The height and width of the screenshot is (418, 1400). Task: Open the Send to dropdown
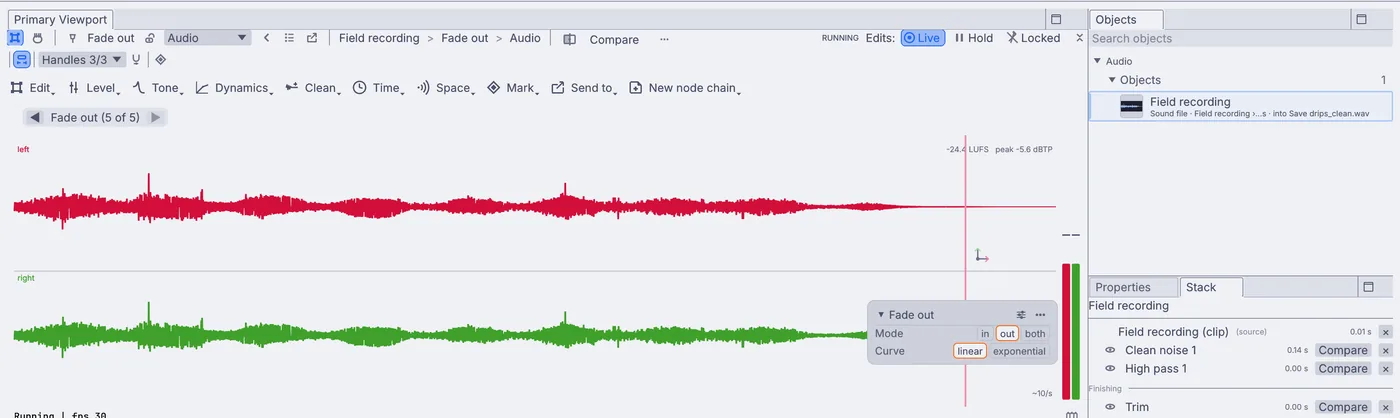[585, 88]
